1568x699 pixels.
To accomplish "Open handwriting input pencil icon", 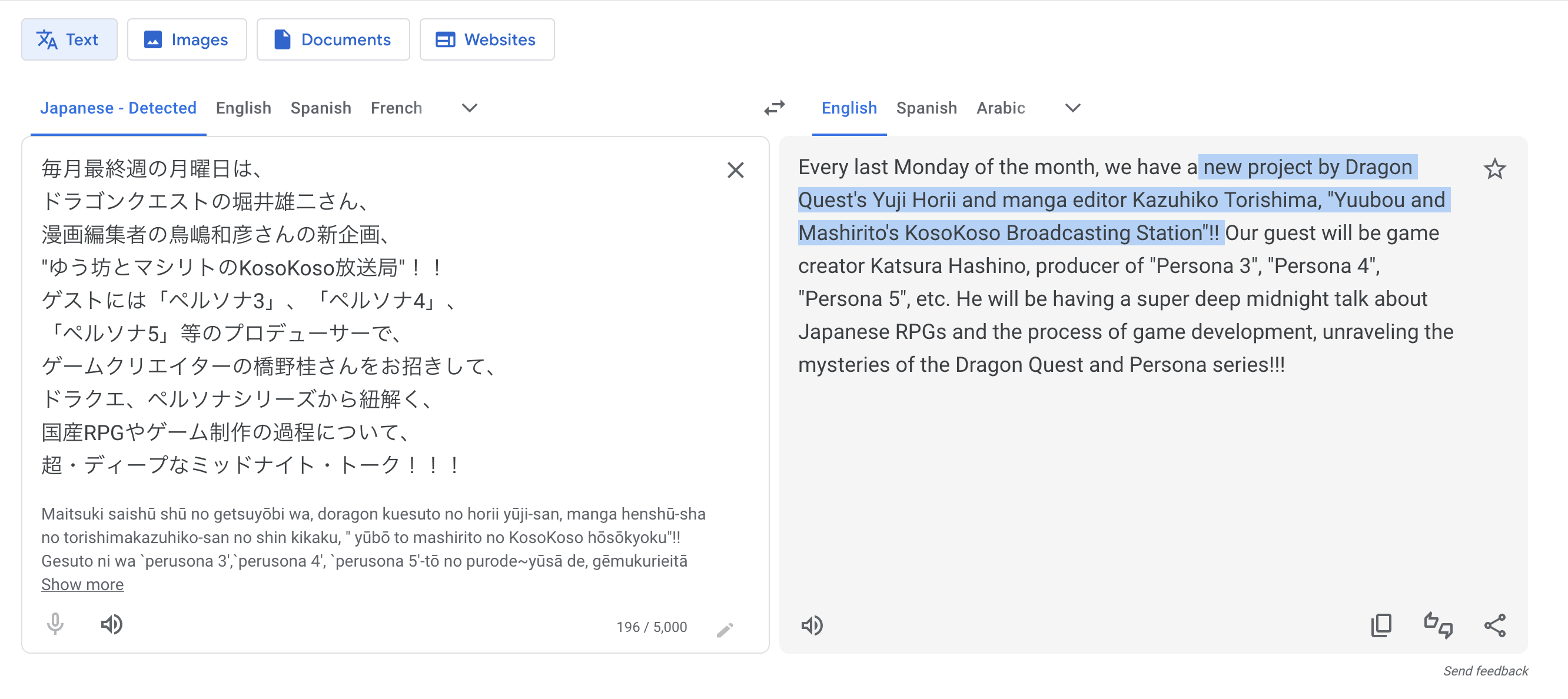I will pyautogui.click(x=725, y=629).
